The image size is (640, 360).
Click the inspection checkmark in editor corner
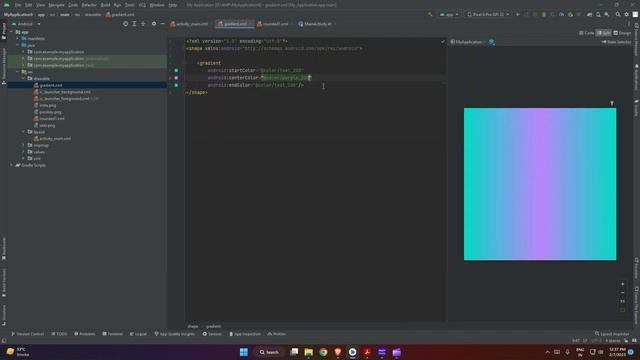[443, 41]
